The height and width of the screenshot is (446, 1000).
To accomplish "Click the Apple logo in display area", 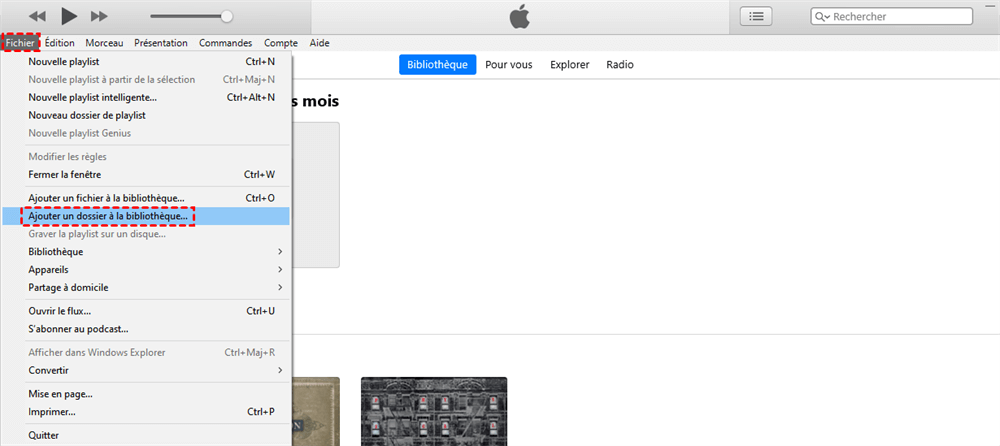I will point(518,16).
